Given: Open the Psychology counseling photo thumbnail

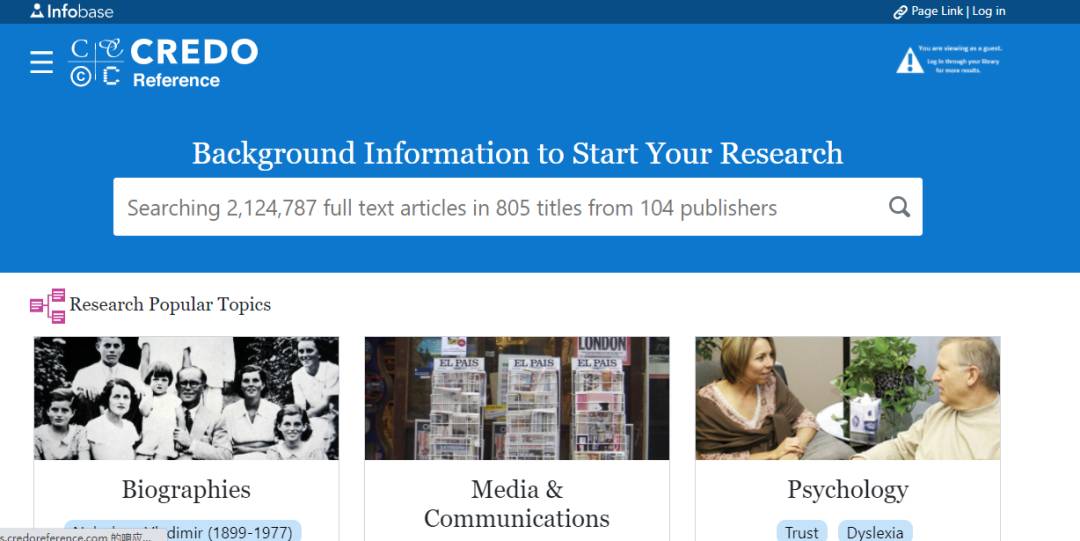Looking at the screenshot, I should pos(847,398).
